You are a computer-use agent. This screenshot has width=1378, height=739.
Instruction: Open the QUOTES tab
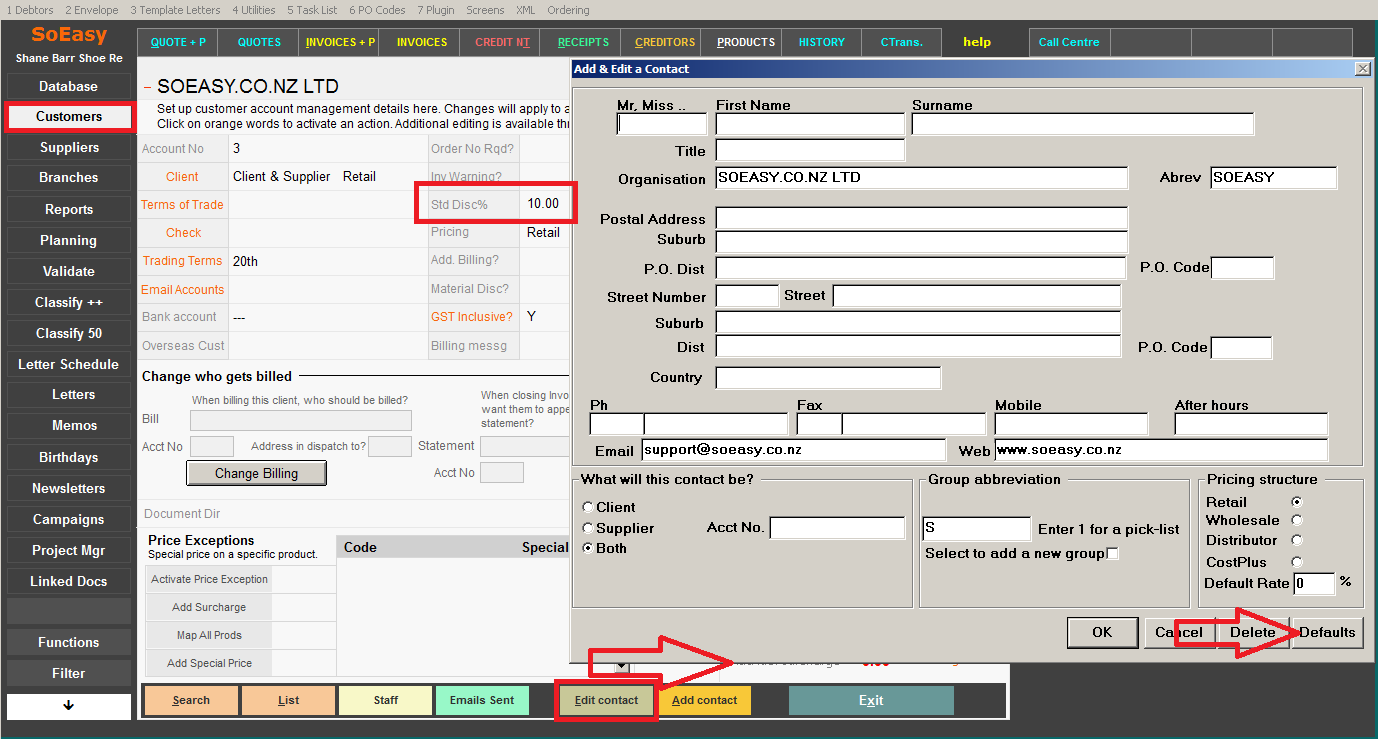click(x=259, y=42)
